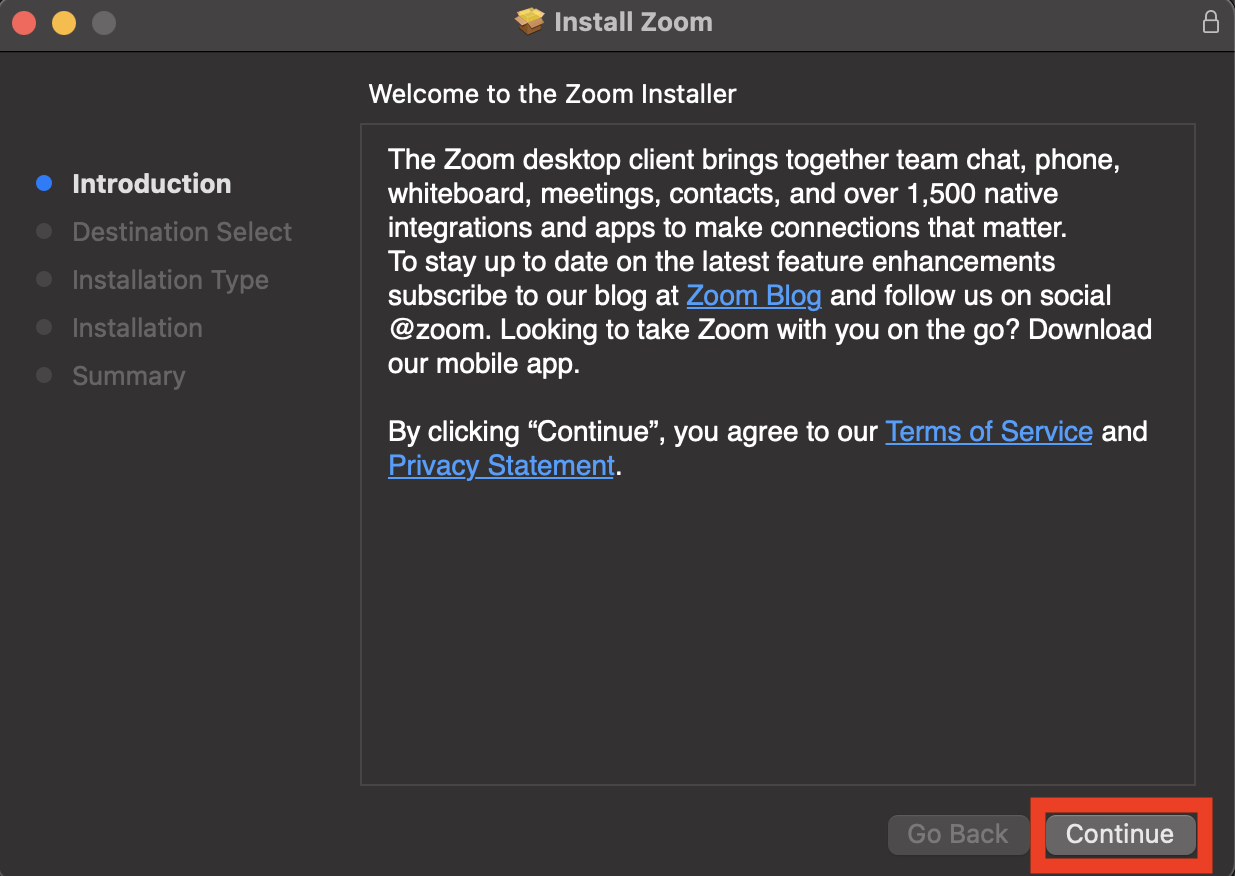Open the Zoom Blog link

point(754,296)
